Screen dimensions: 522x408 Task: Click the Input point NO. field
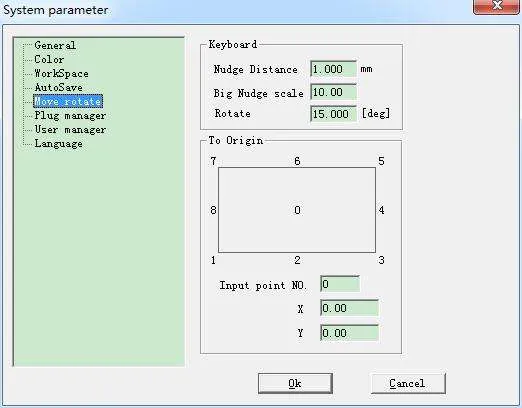tap(340, 284)
